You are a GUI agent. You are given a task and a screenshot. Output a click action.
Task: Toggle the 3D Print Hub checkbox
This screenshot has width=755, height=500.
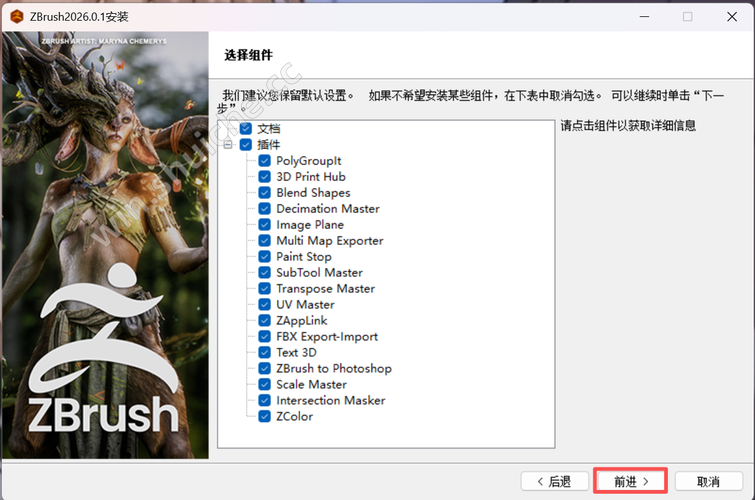pyautogui.click(x=264, y=176)
